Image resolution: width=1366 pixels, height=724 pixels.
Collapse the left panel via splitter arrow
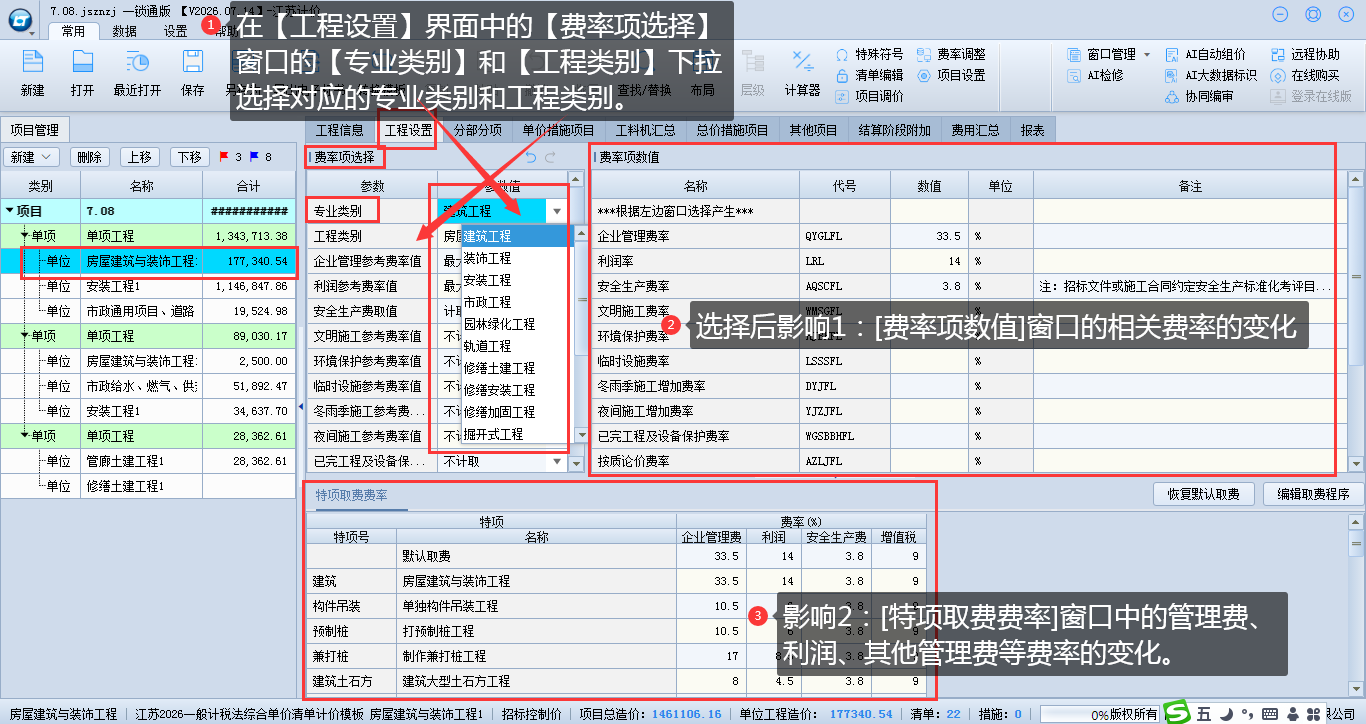click(301, 406)
